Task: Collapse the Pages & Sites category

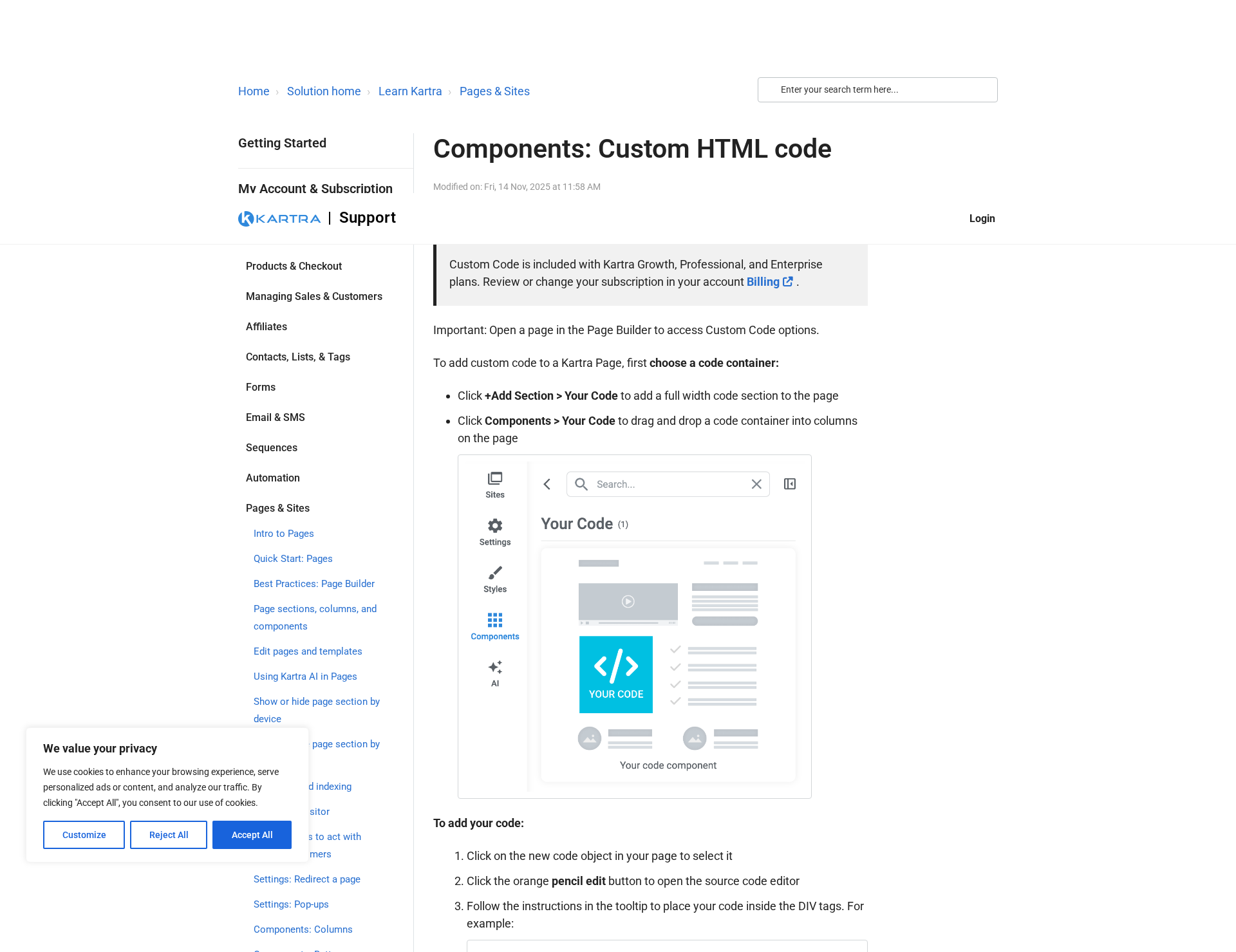Action: coord(277,508)
